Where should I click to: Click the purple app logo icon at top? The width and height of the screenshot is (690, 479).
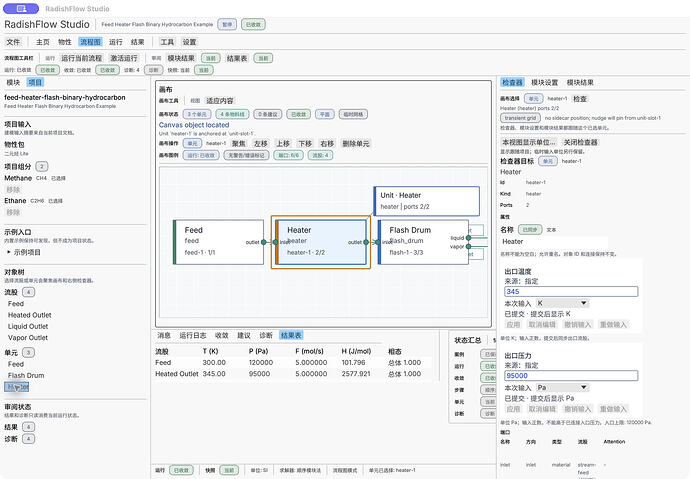(21, 8)
